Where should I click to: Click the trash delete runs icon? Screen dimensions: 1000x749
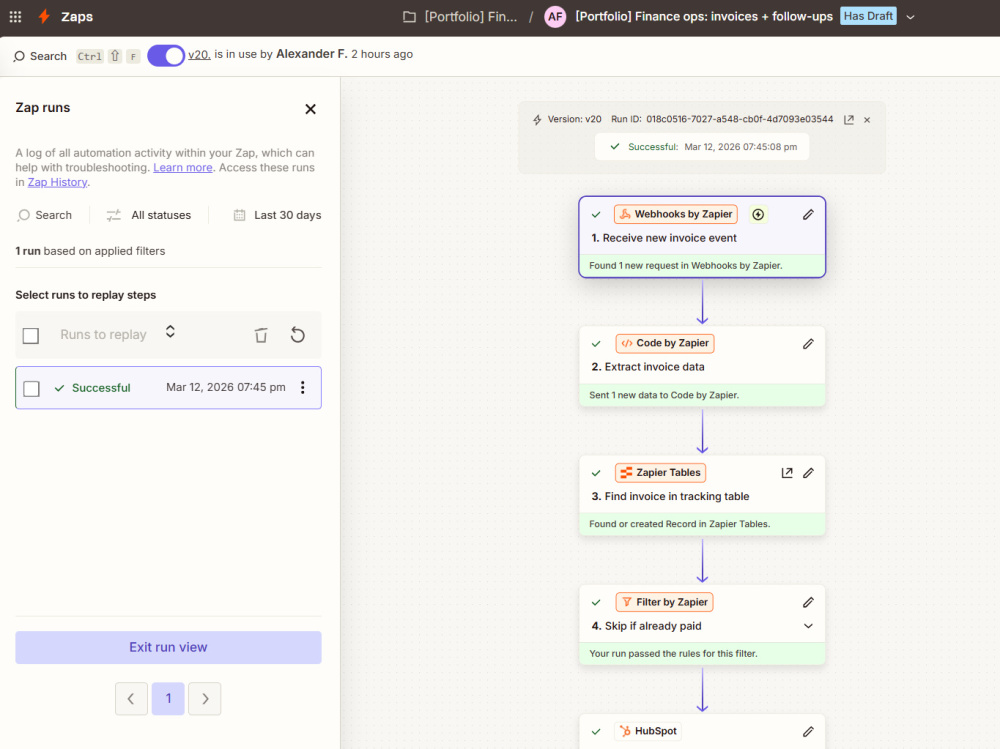tap(261, 335)
